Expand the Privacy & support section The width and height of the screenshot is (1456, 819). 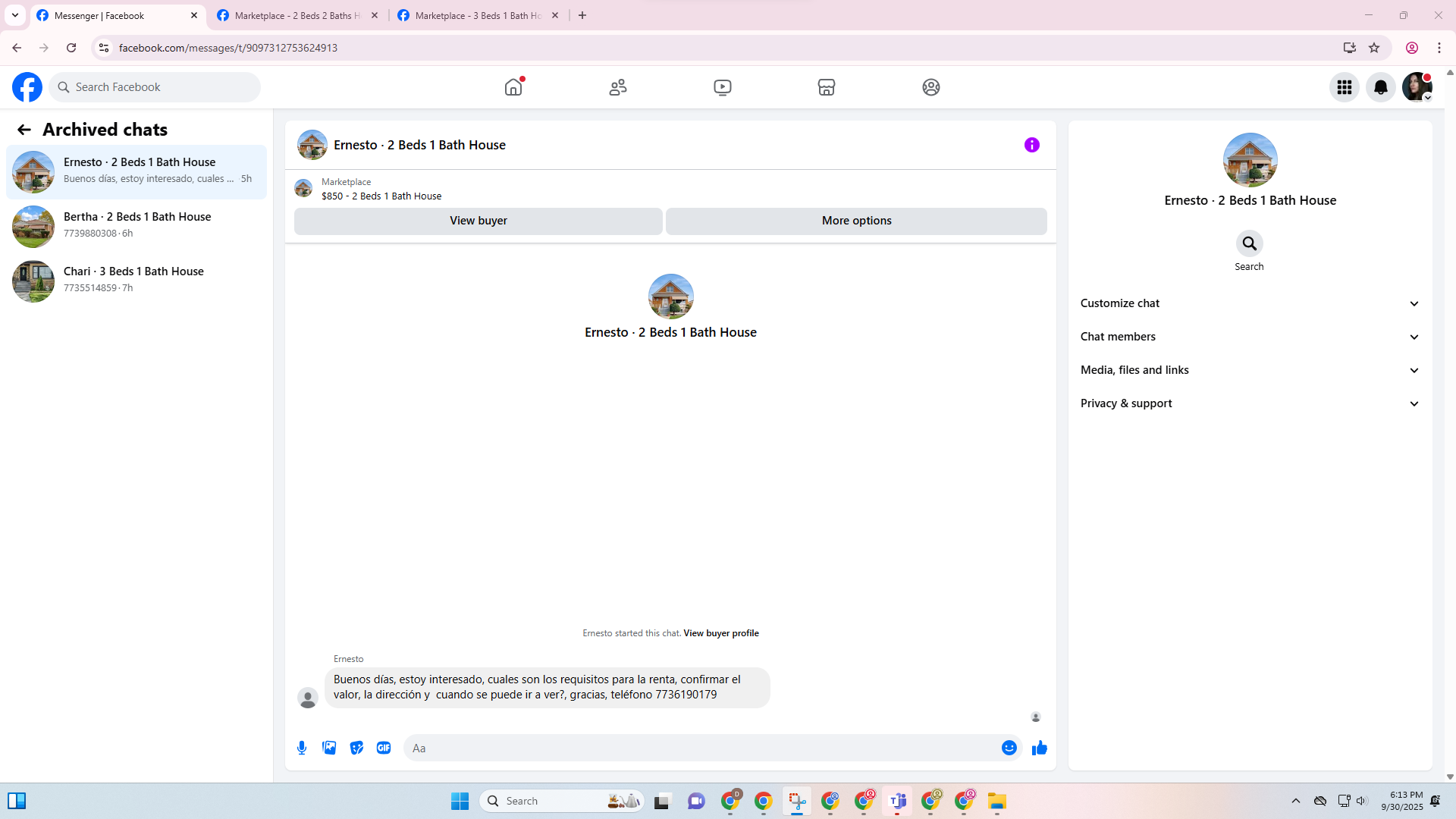[1249, 403]
